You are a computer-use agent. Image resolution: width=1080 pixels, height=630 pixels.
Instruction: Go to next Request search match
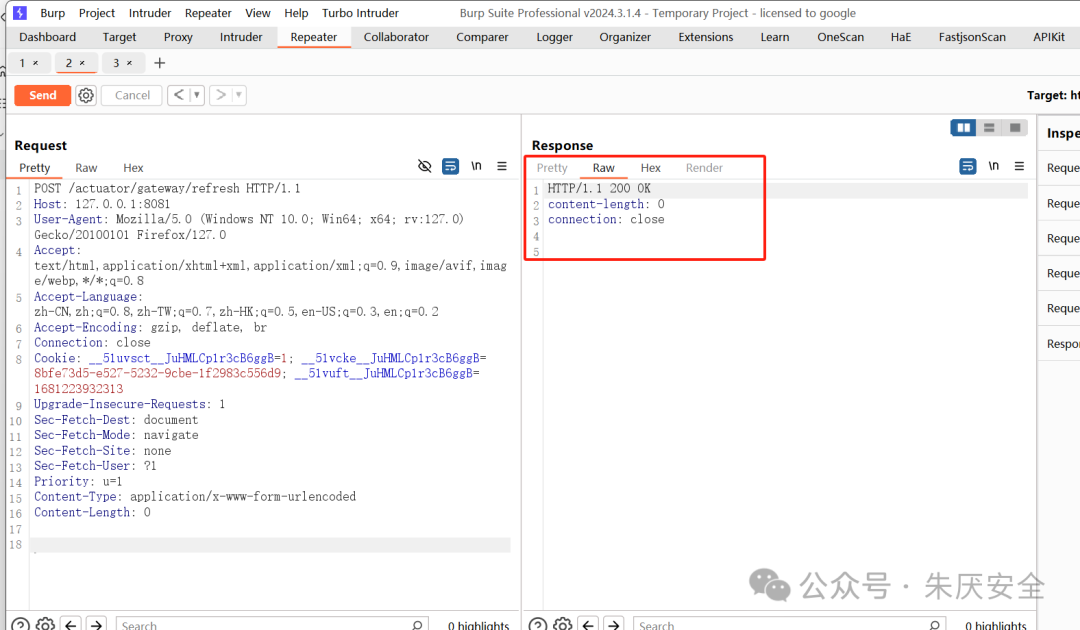pos(96,624)
